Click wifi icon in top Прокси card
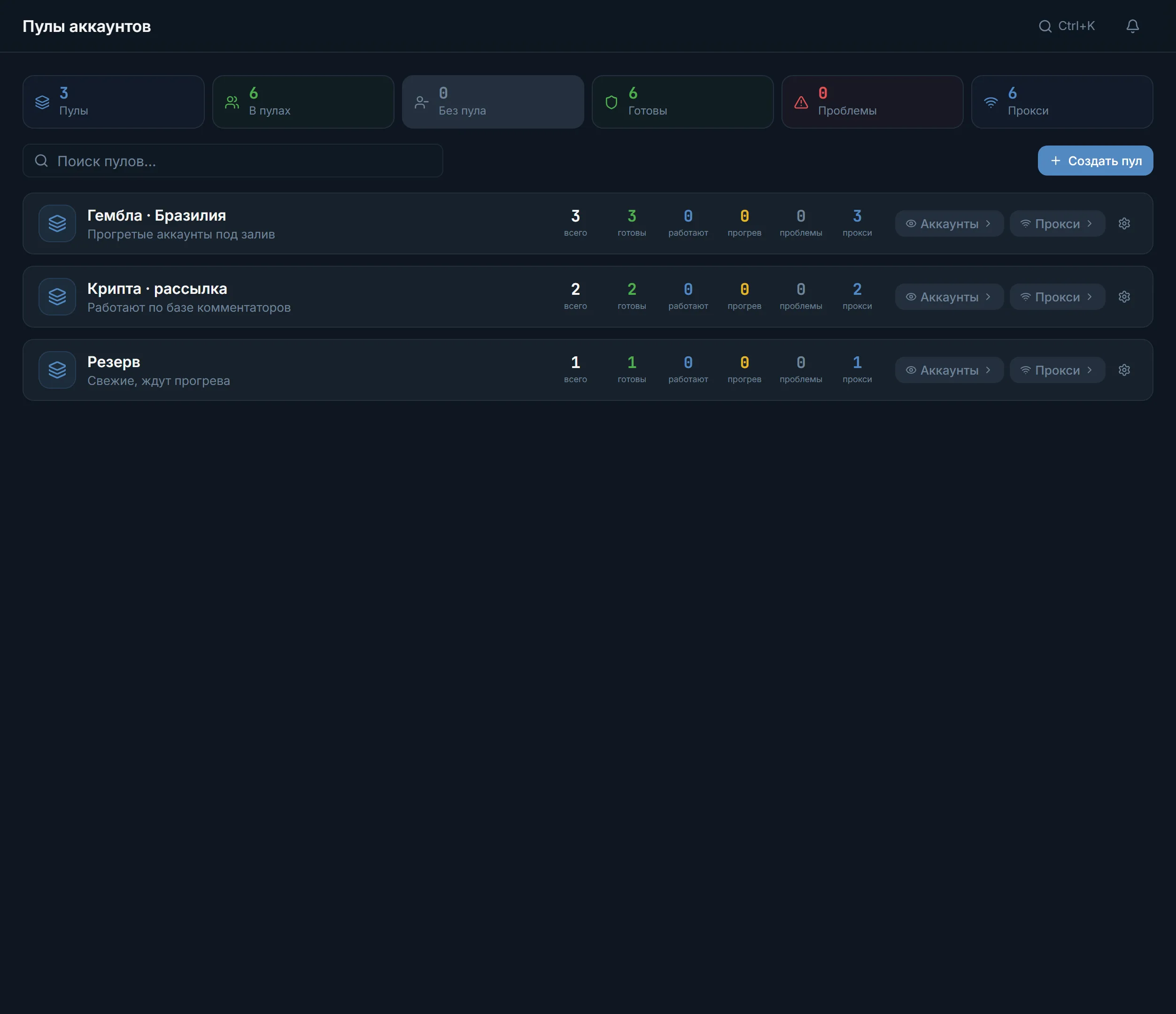The image size is (1176, 1014). point(990,102)
